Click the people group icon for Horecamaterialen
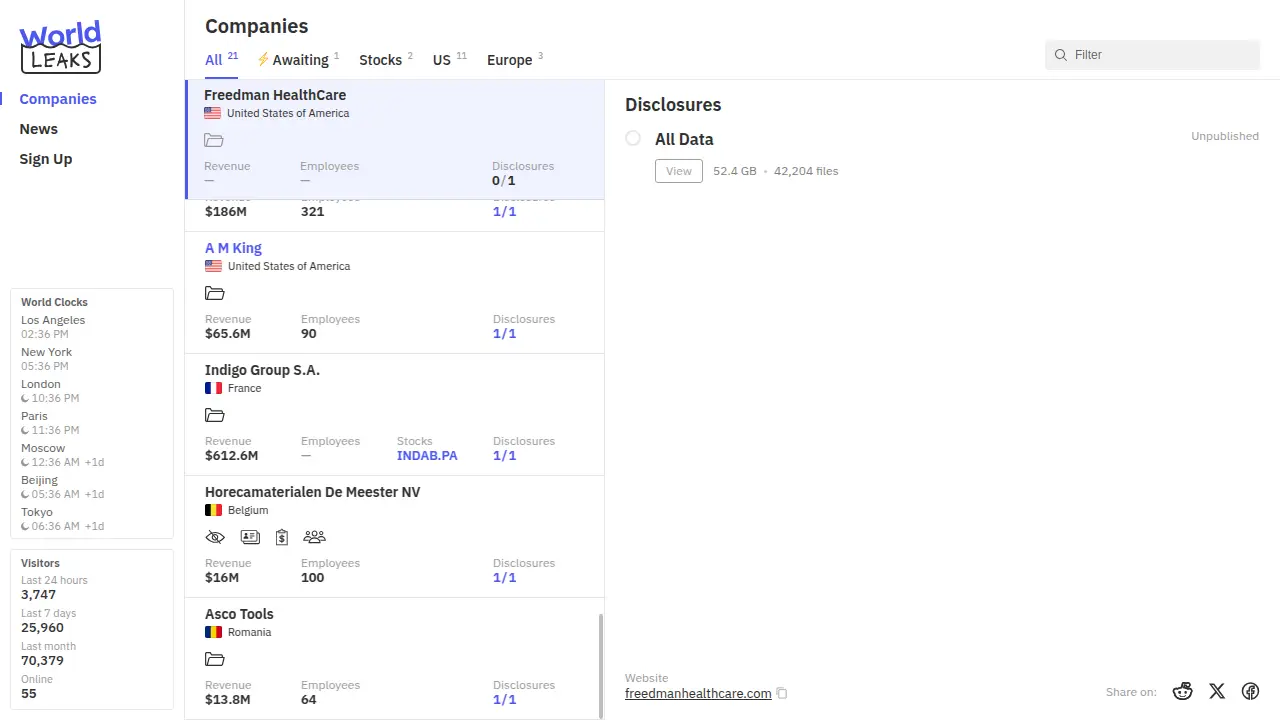The height and width of the screenshot is (720, 1280). (x=314, y=537)
